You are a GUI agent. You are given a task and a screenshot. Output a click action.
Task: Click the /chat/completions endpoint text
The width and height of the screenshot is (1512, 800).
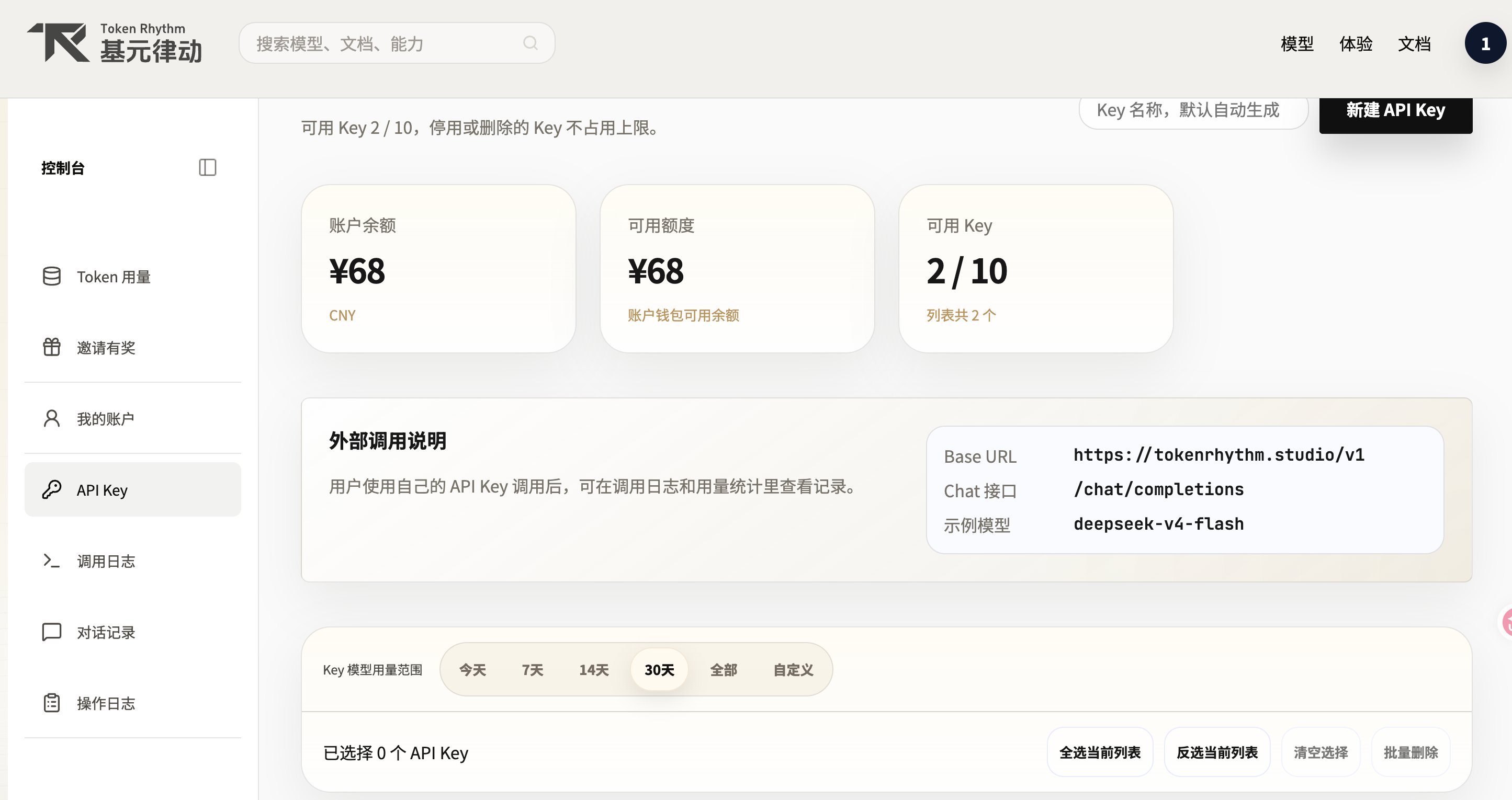tap(1159, 489)
